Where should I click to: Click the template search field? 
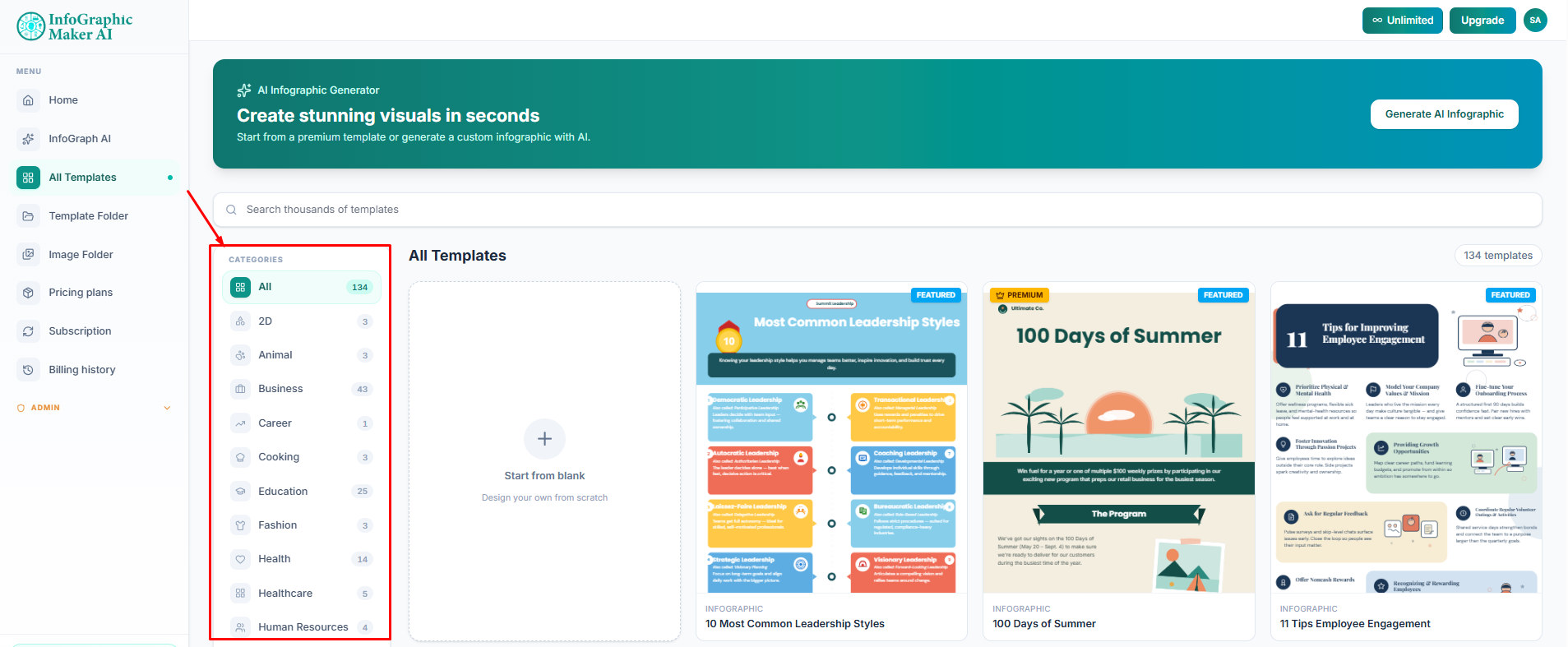pyautogui.click(x=877, y=210)
